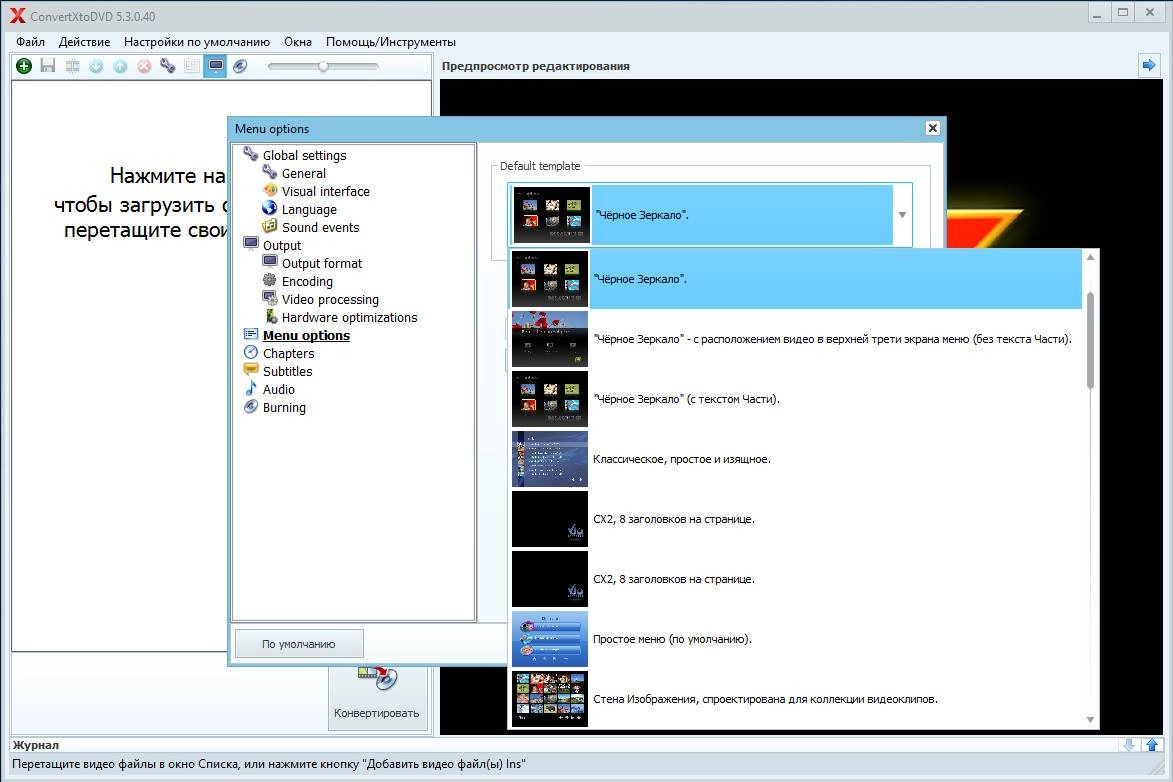This screenshot has height=782, width=1173.
Task: Click the speech bubble icon beside Subtitles
Action: pyautogui.click(x=251, y=369)
